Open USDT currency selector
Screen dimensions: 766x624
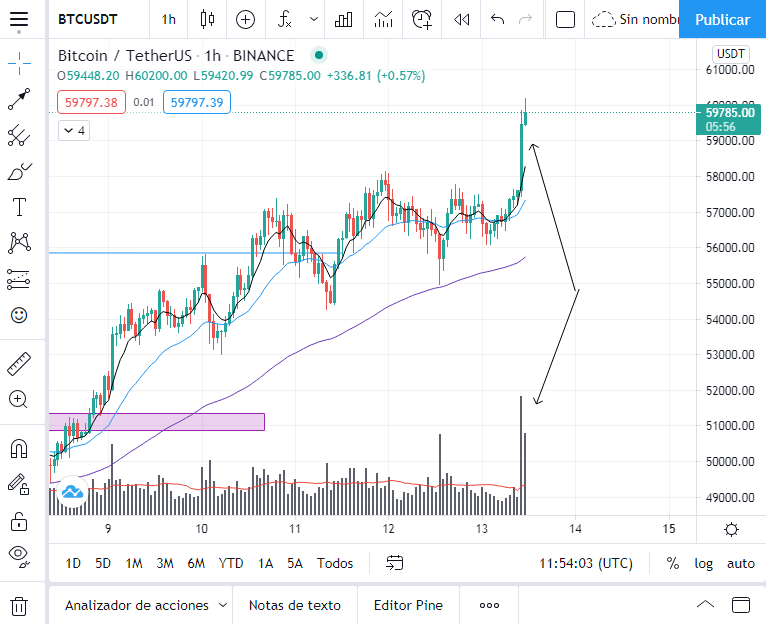[730, 54]
